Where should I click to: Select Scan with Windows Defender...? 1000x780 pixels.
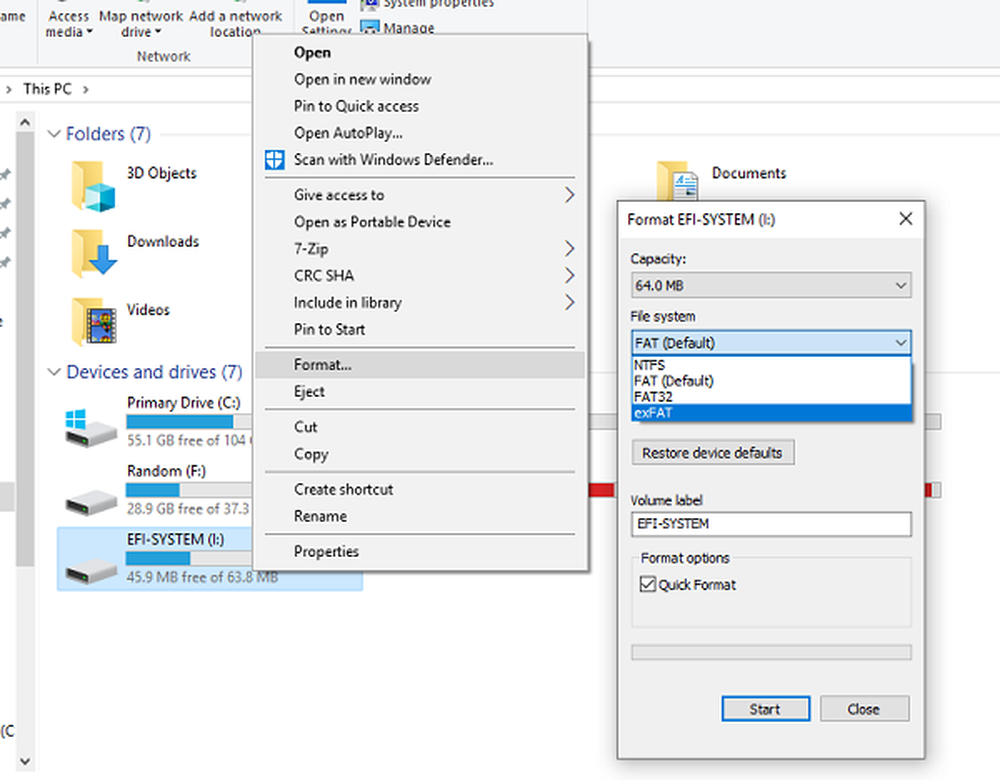pyautogui.click(x=420, y=159)
